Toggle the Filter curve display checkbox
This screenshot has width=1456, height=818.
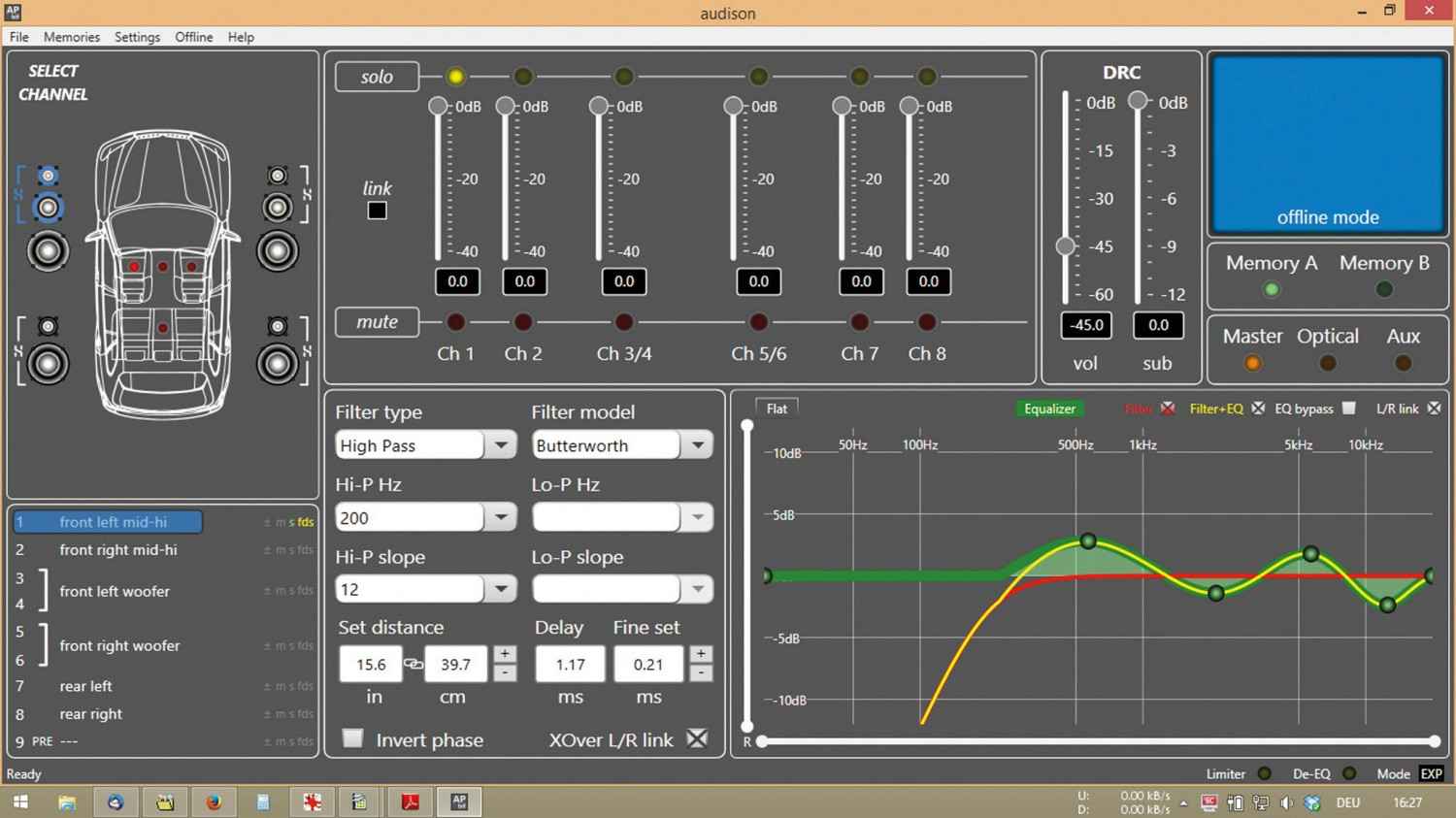coord(1168,409)
